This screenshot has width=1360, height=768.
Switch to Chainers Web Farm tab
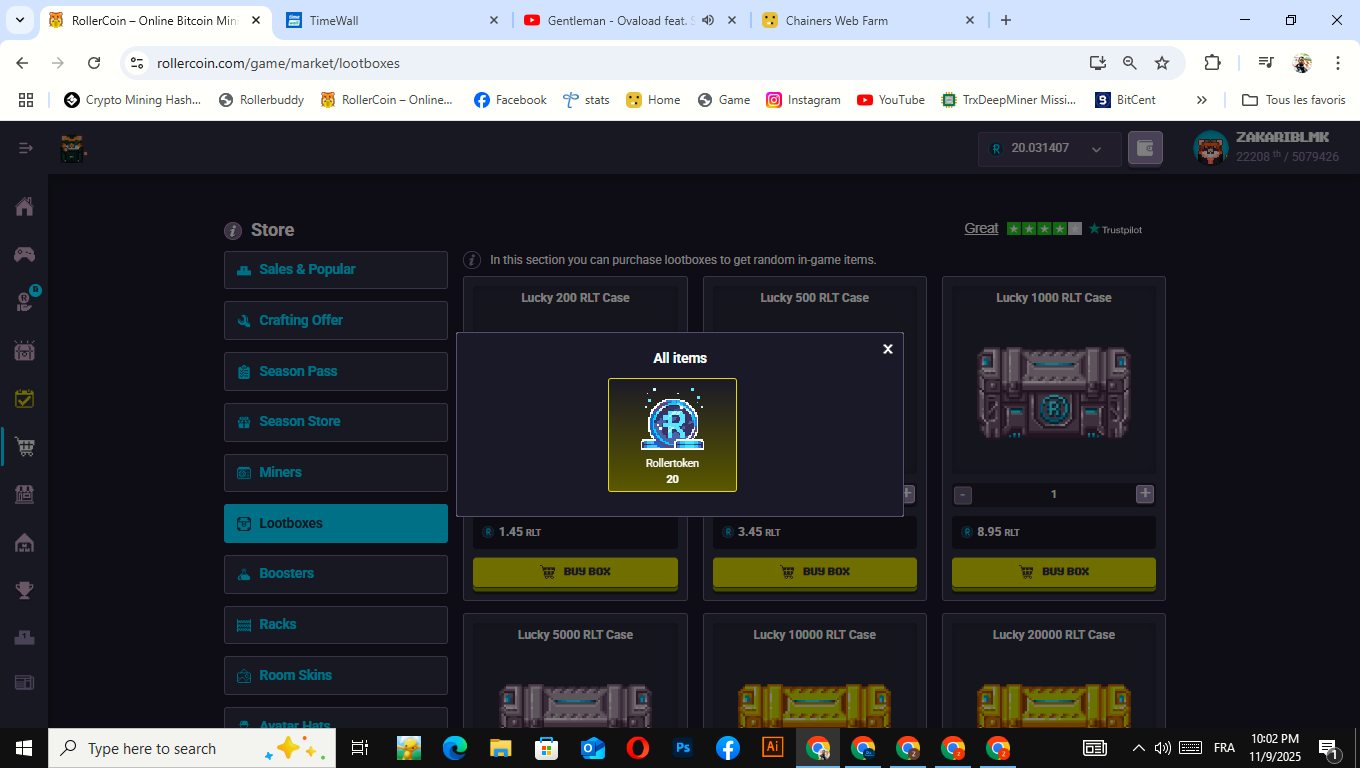pyautogui.click(x=867, y=20)
